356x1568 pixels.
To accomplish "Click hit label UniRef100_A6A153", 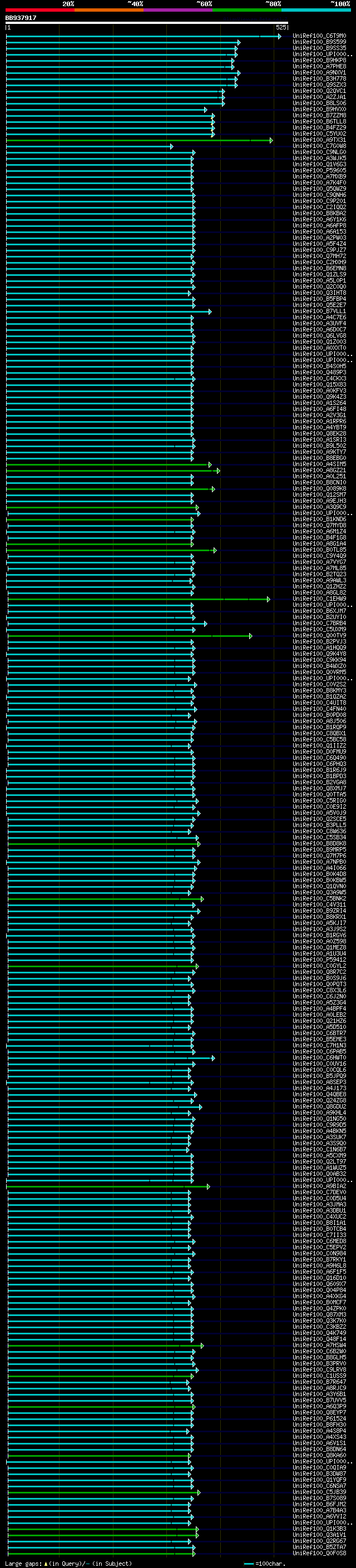I will tap(319, 232).
